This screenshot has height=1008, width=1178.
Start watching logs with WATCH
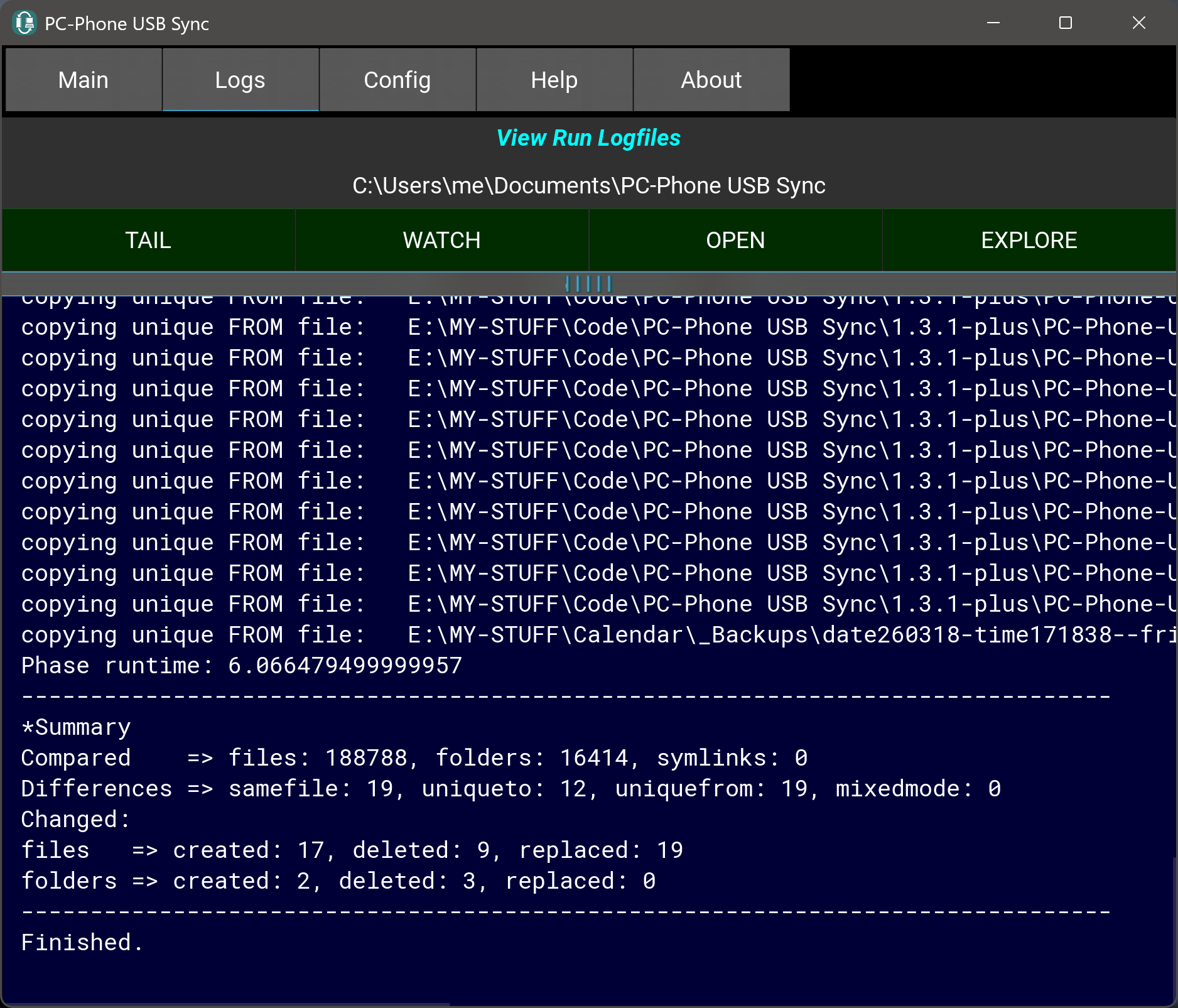441,240
